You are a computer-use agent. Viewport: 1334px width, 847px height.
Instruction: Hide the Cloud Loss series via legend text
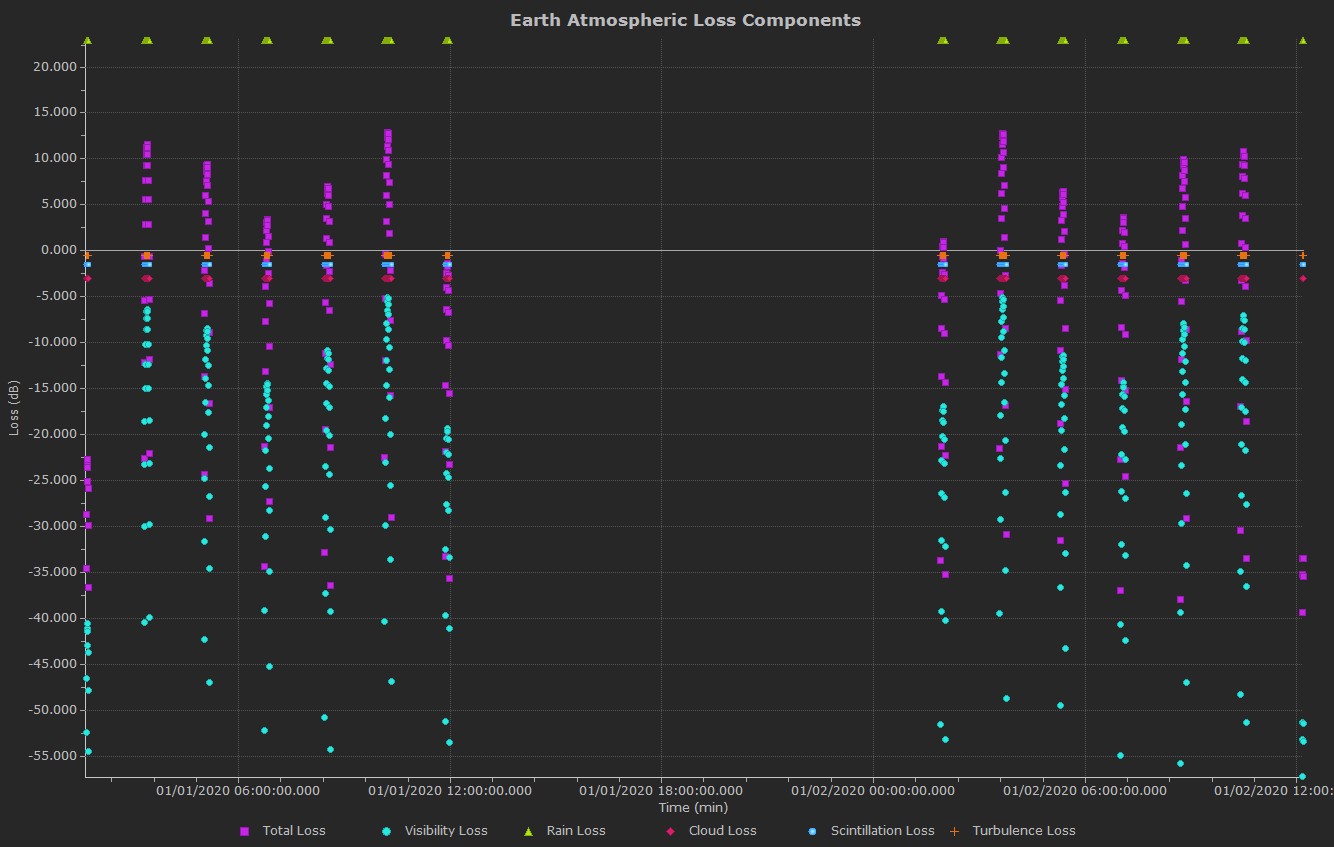coord(722,831)
